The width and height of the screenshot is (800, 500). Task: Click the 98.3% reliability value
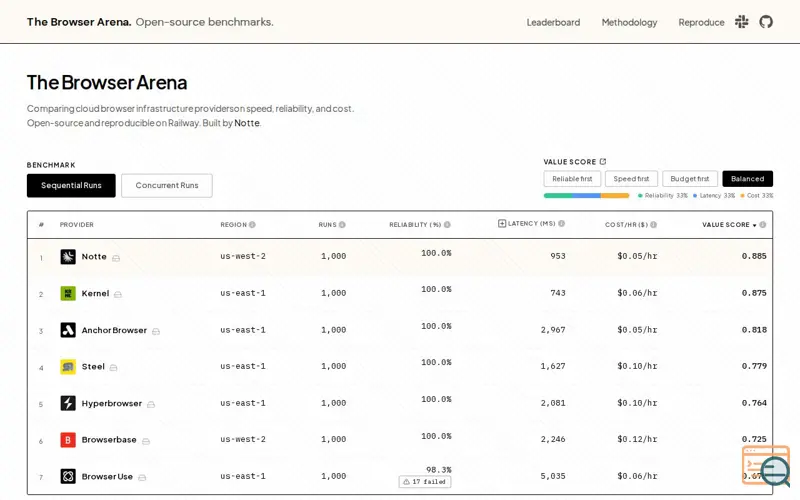pos(439,470)
